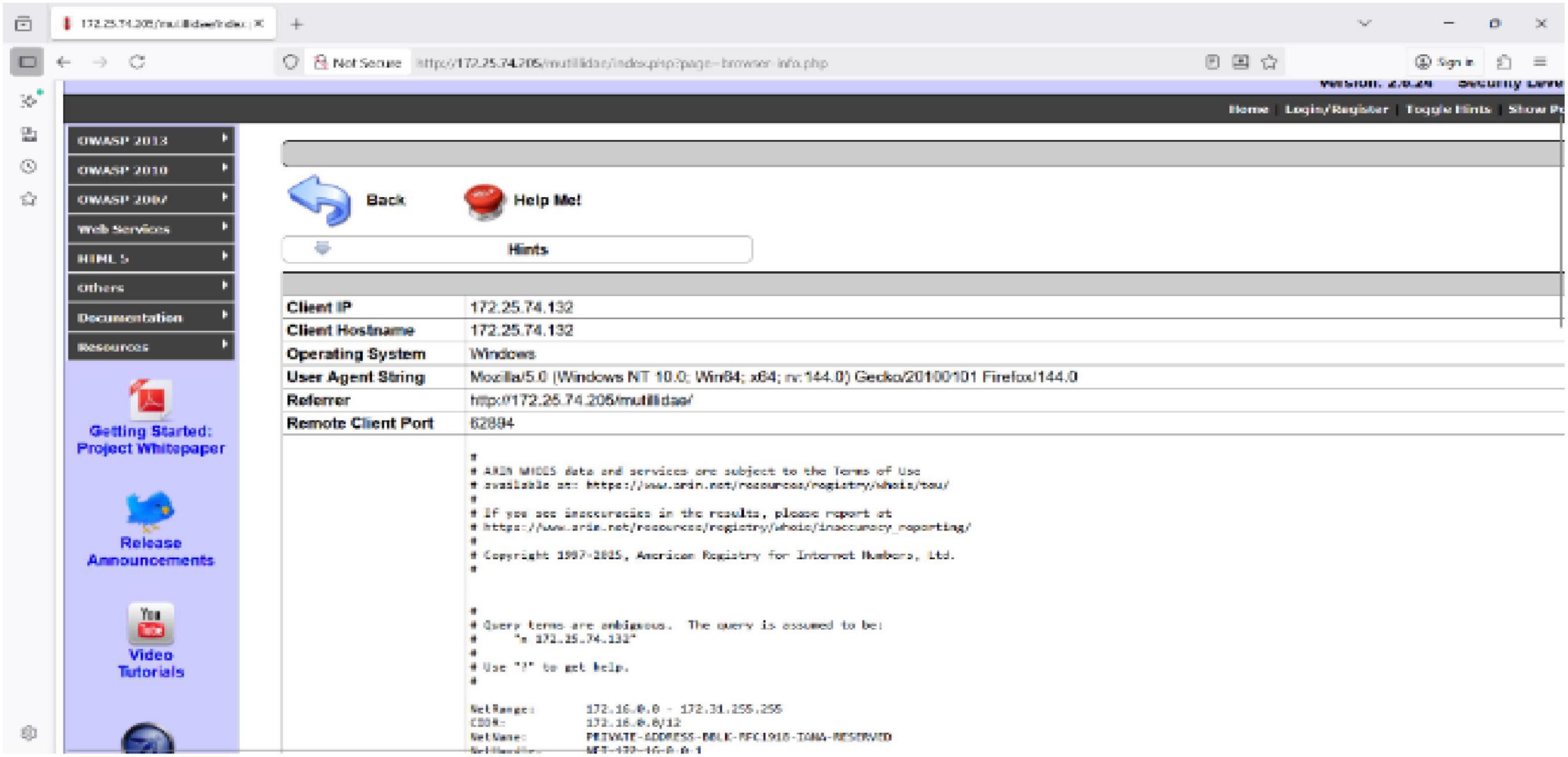The height and width of the screenshot is (757, 1568).
Task: Open the Release Announcements link
Action: click(150, 551)
